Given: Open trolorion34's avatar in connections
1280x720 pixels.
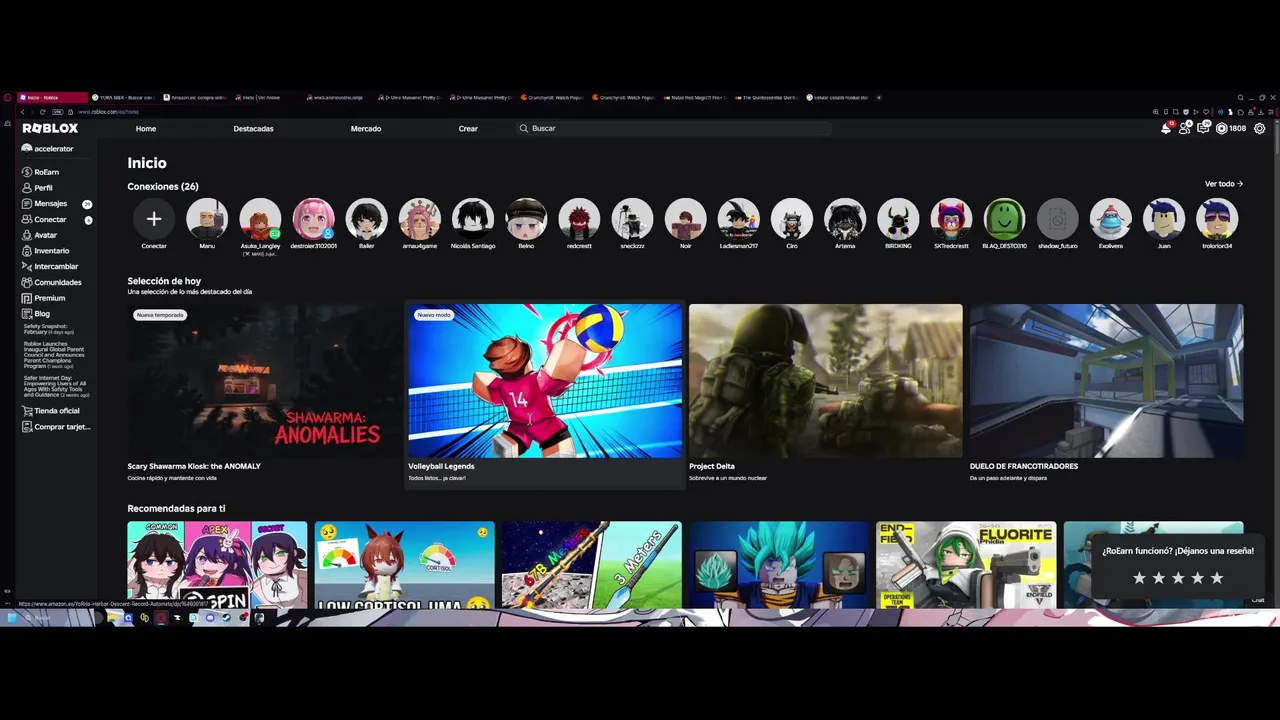Looking at the screenshot, I should 1217,218.
